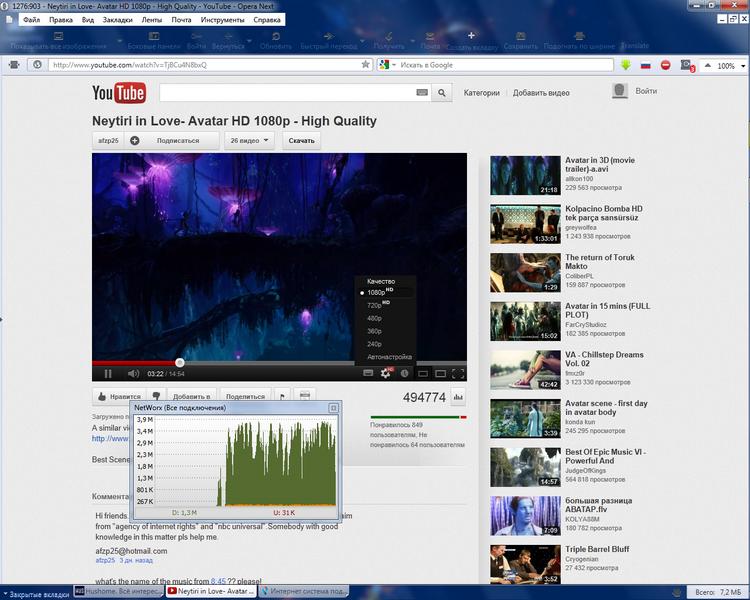Open the Инструменты menu

coord(222,20)
